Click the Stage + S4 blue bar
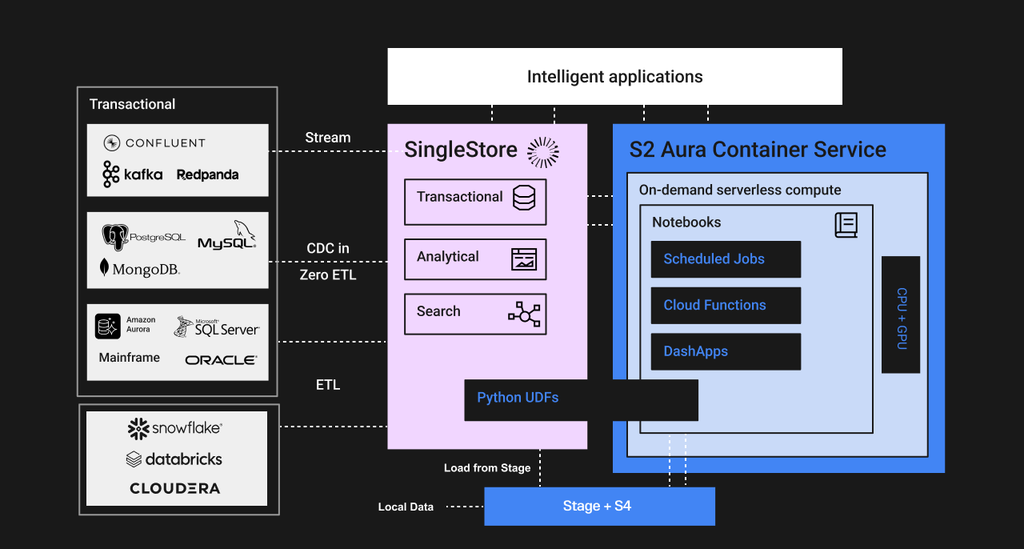 (x=600, y=507)
